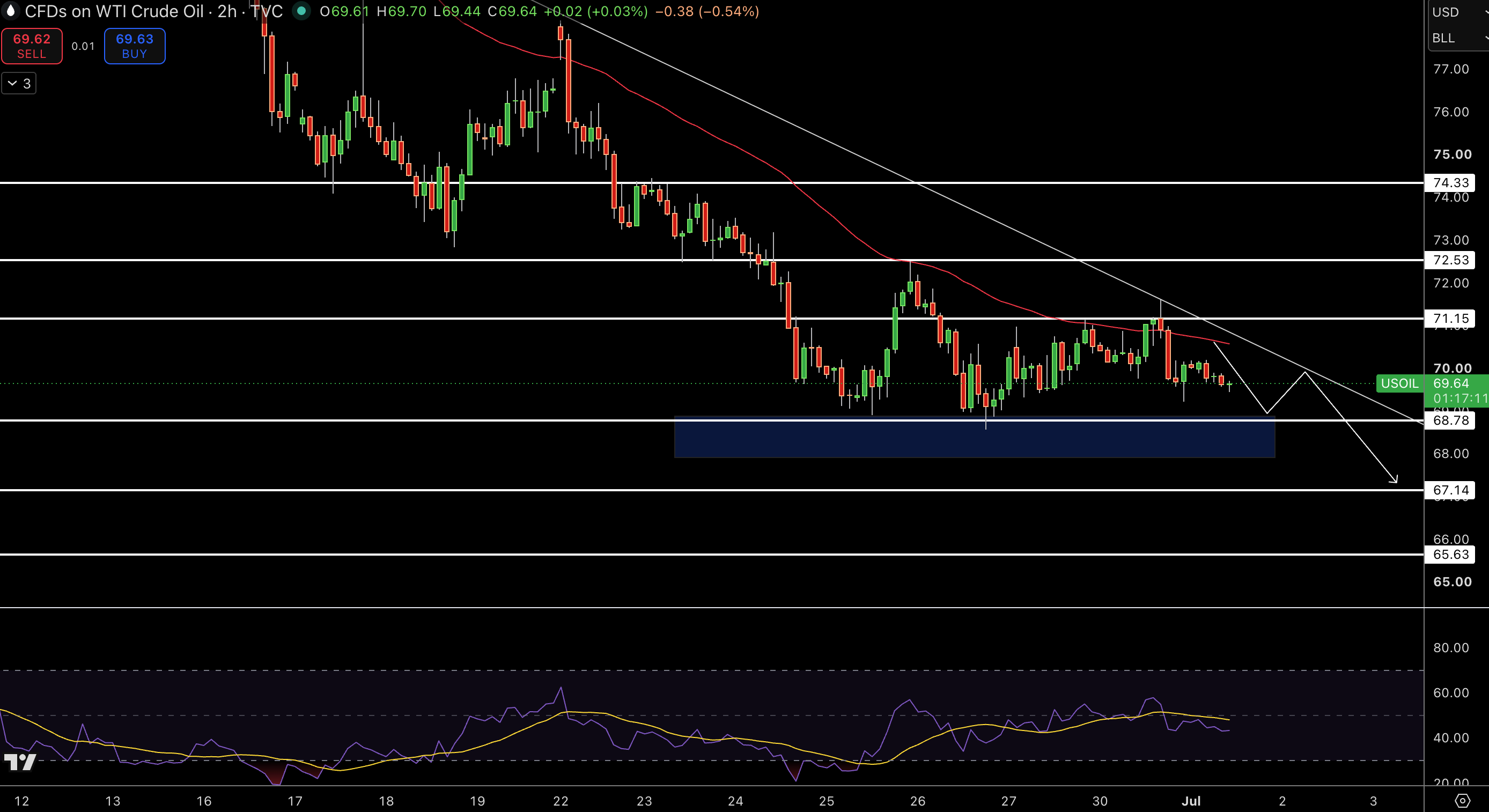Click the RSI 80.00 scale label
This screenshot has height=812, width=1489.
(x=1451, y=647)
